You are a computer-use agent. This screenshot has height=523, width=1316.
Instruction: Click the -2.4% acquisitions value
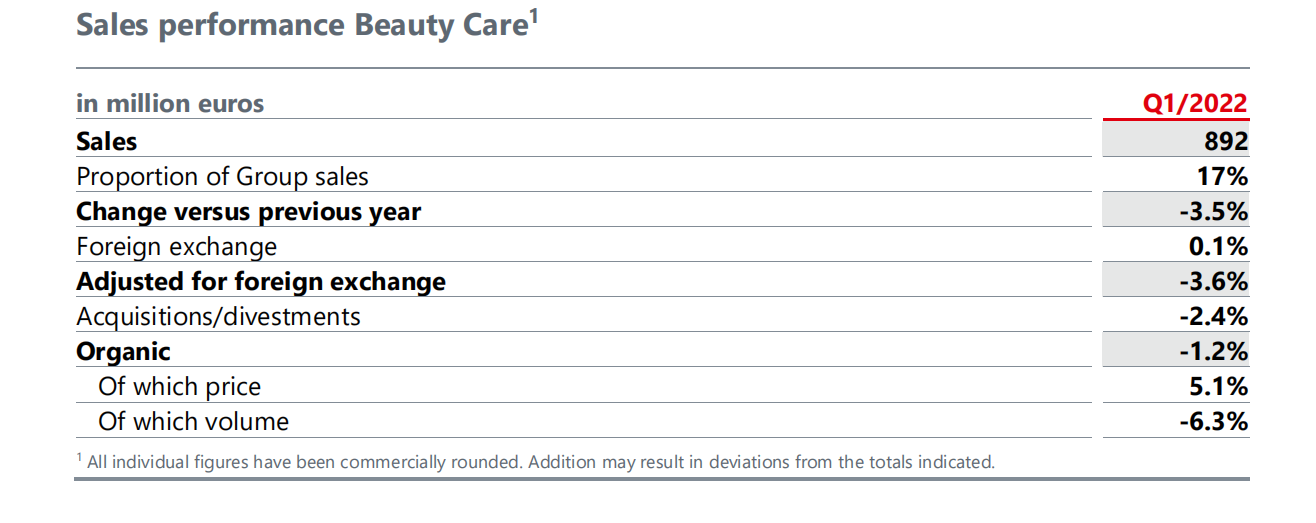click(1213, 317)
